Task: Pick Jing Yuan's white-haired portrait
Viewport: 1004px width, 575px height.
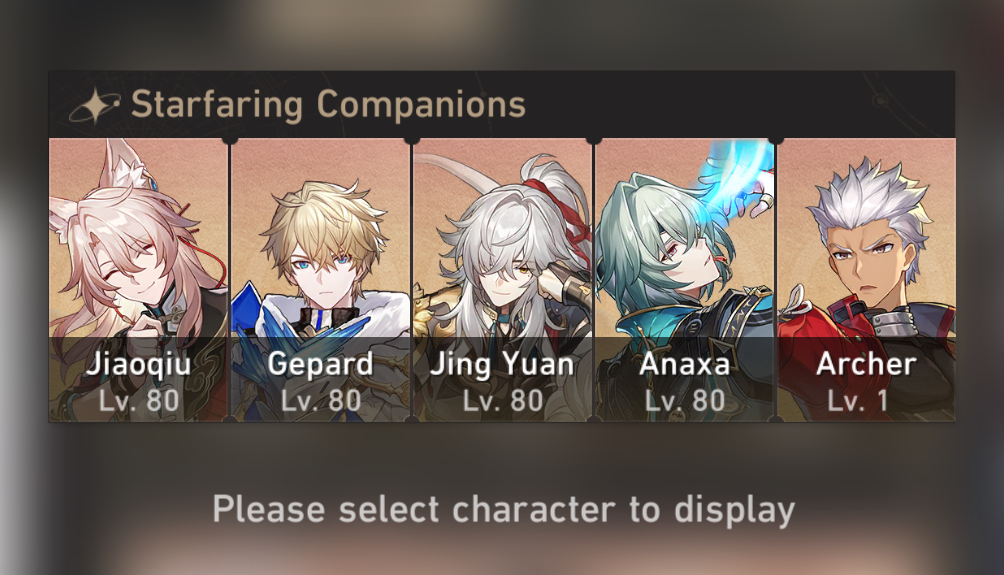Action: tap(502, 280)
